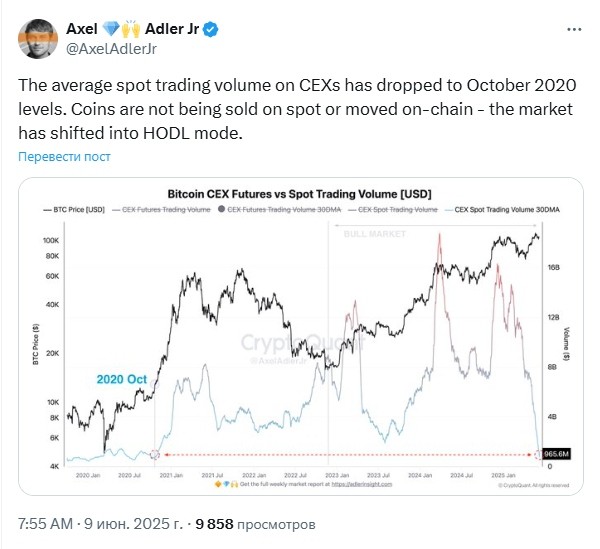
Task: Open the adlerinsight.com report link
Action: pos(362,484)
